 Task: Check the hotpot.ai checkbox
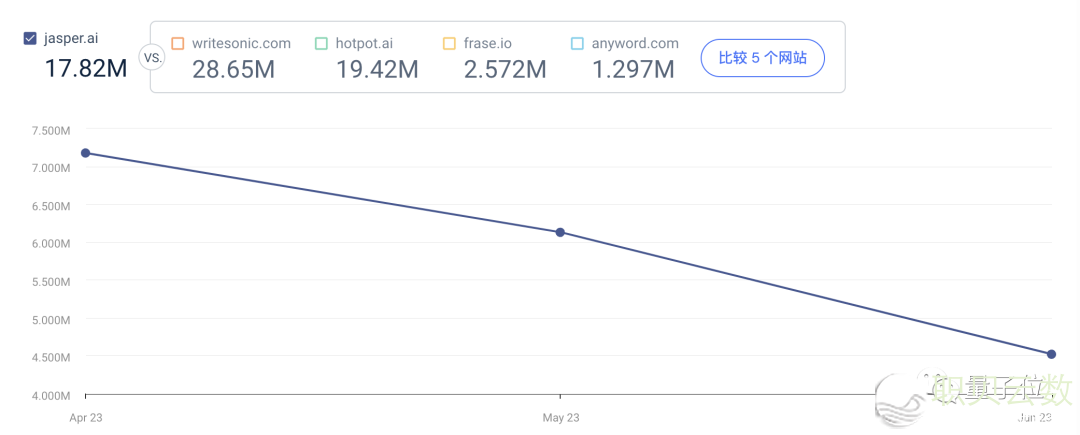coord(322,43)
